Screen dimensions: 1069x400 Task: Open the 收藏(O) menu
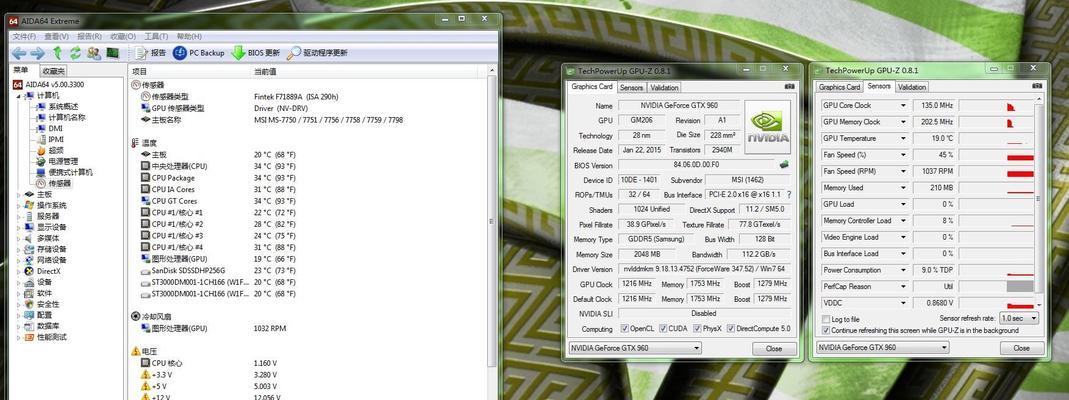123,36
